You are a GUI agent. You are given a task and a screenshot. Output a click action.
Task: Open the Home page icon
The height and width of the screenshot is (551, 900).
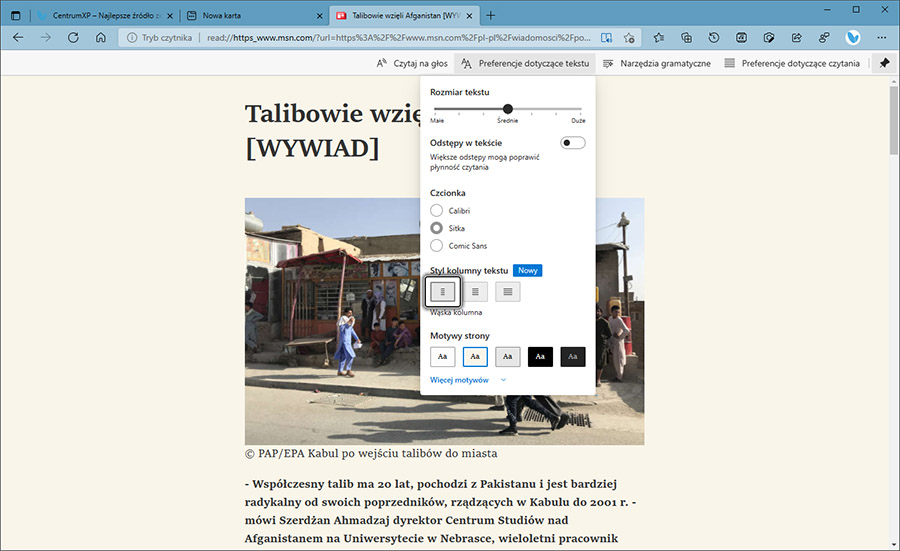pos(100,37)
